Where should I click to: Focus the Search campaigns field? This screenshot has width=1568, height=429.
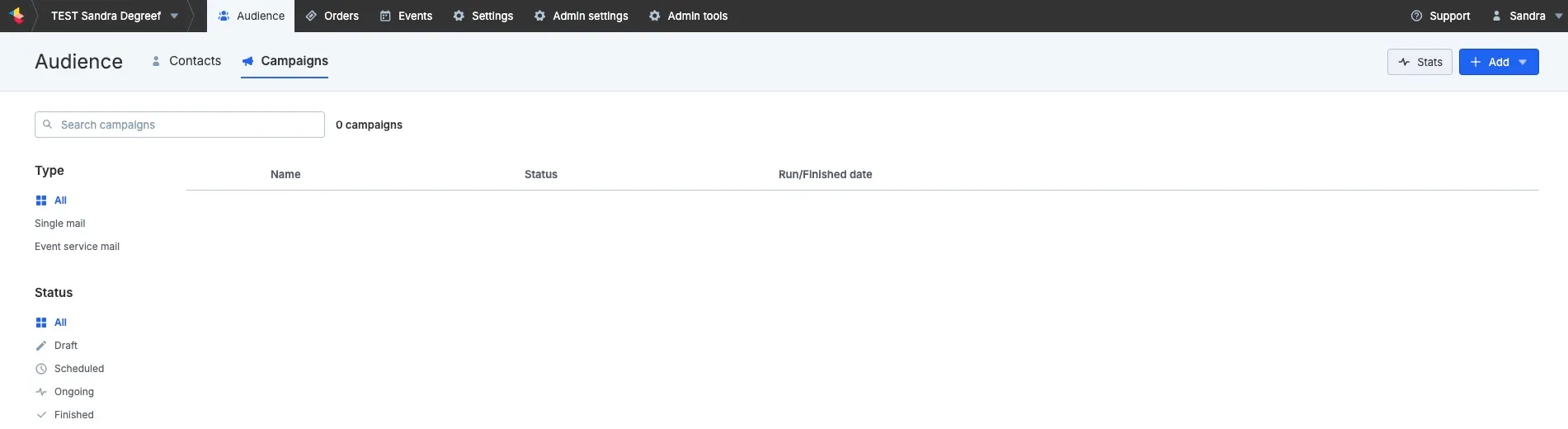point(180,125)
